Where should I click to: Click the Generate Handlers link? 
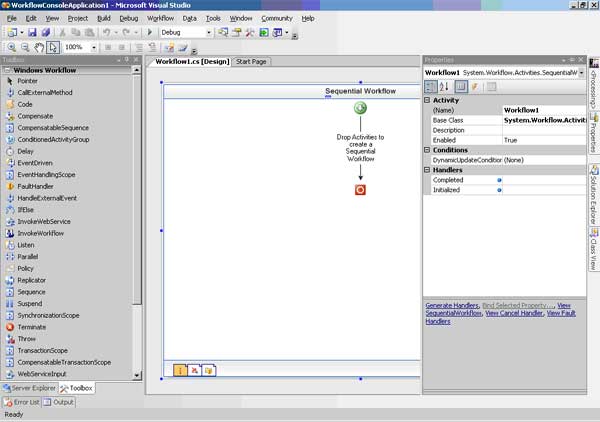pyautogui.click(x=452, y=303)
